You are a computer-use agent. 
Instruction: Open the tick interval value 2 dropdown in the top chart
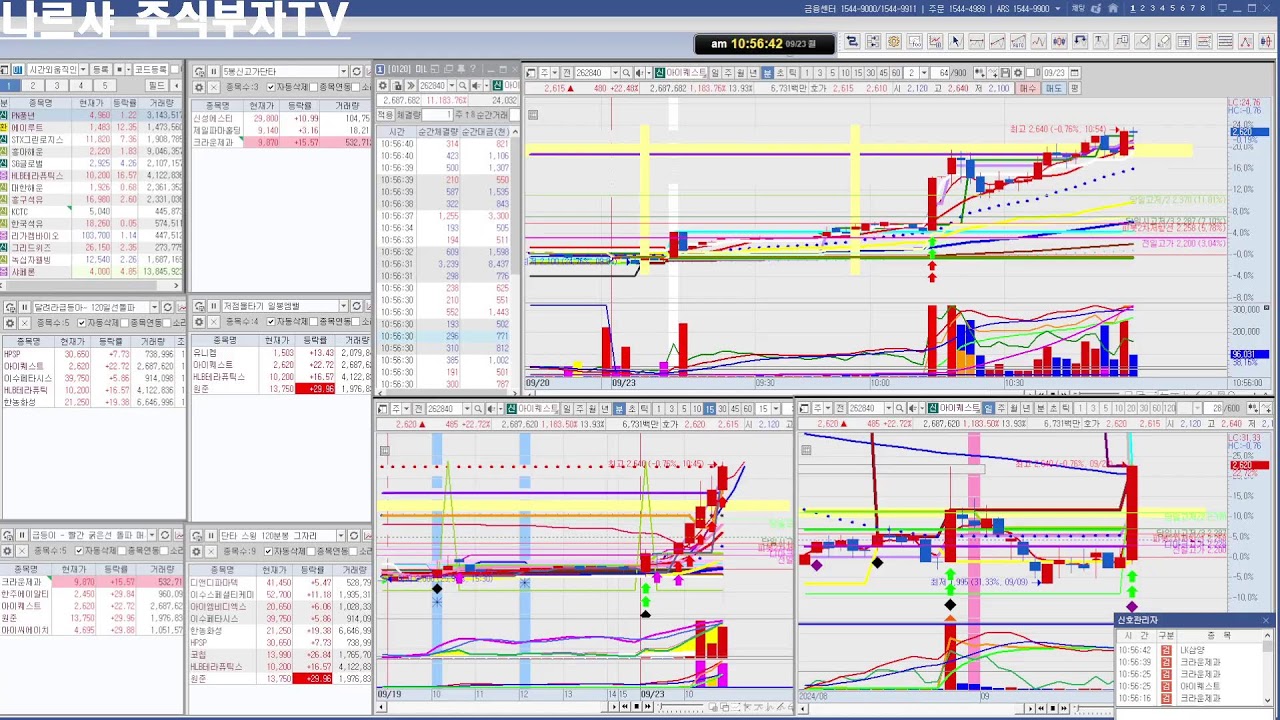(x=924, y=73)
